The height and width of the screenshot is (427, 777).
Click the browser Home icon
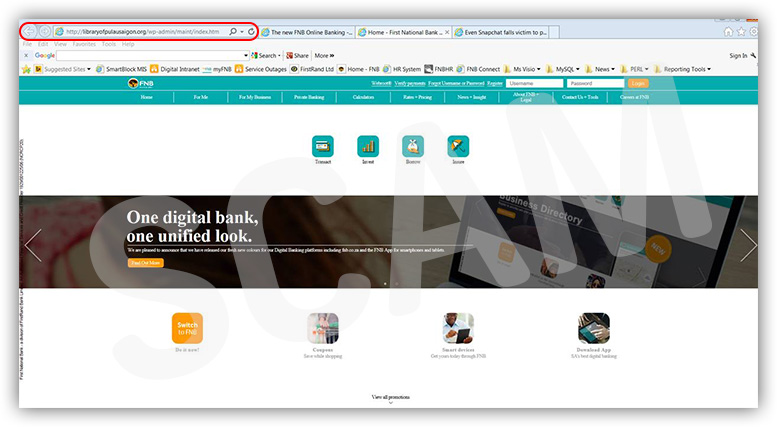pos(728,32)
